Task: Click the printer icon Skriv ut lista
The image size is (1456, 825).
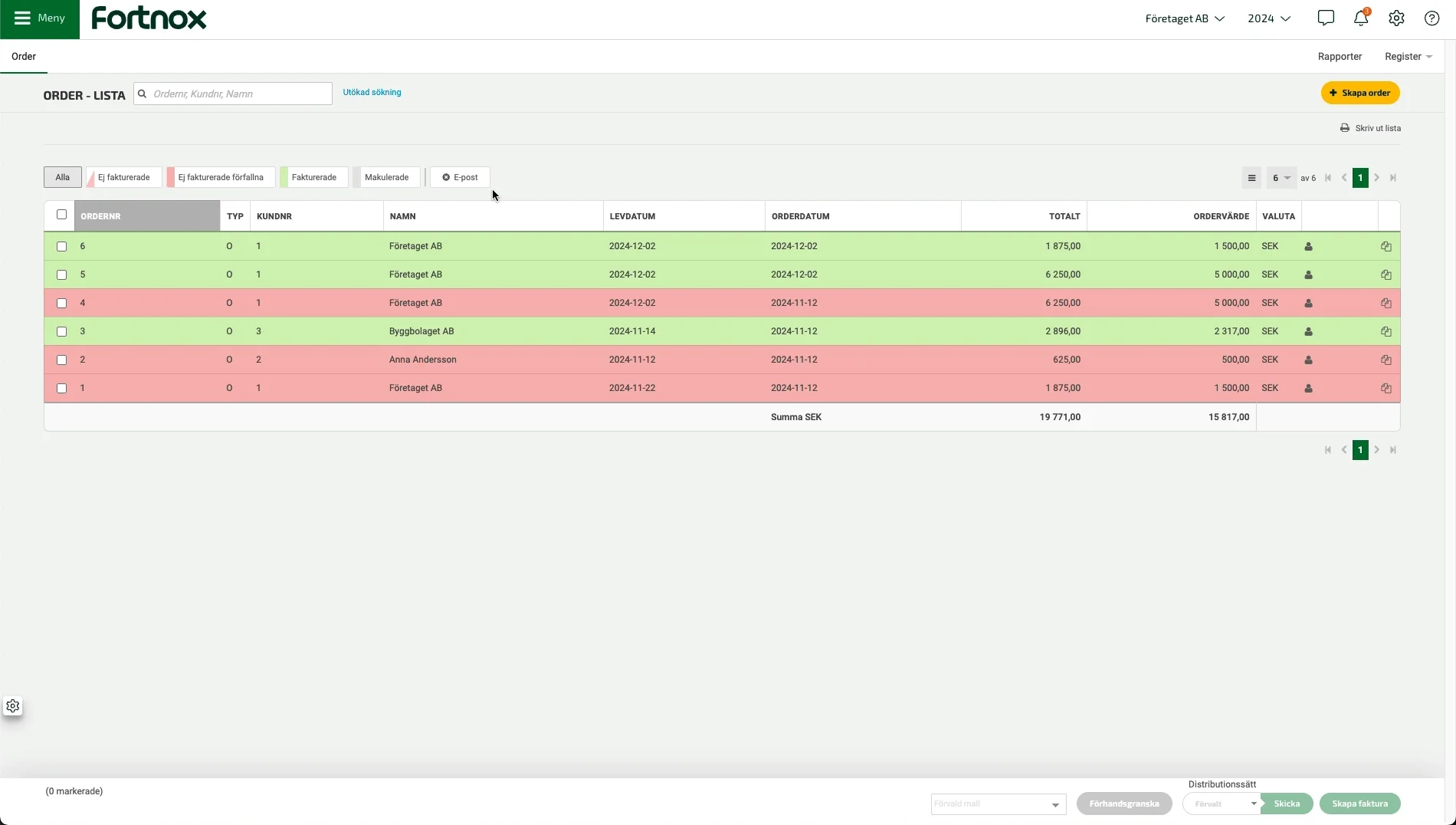Action: [1345, 128]
